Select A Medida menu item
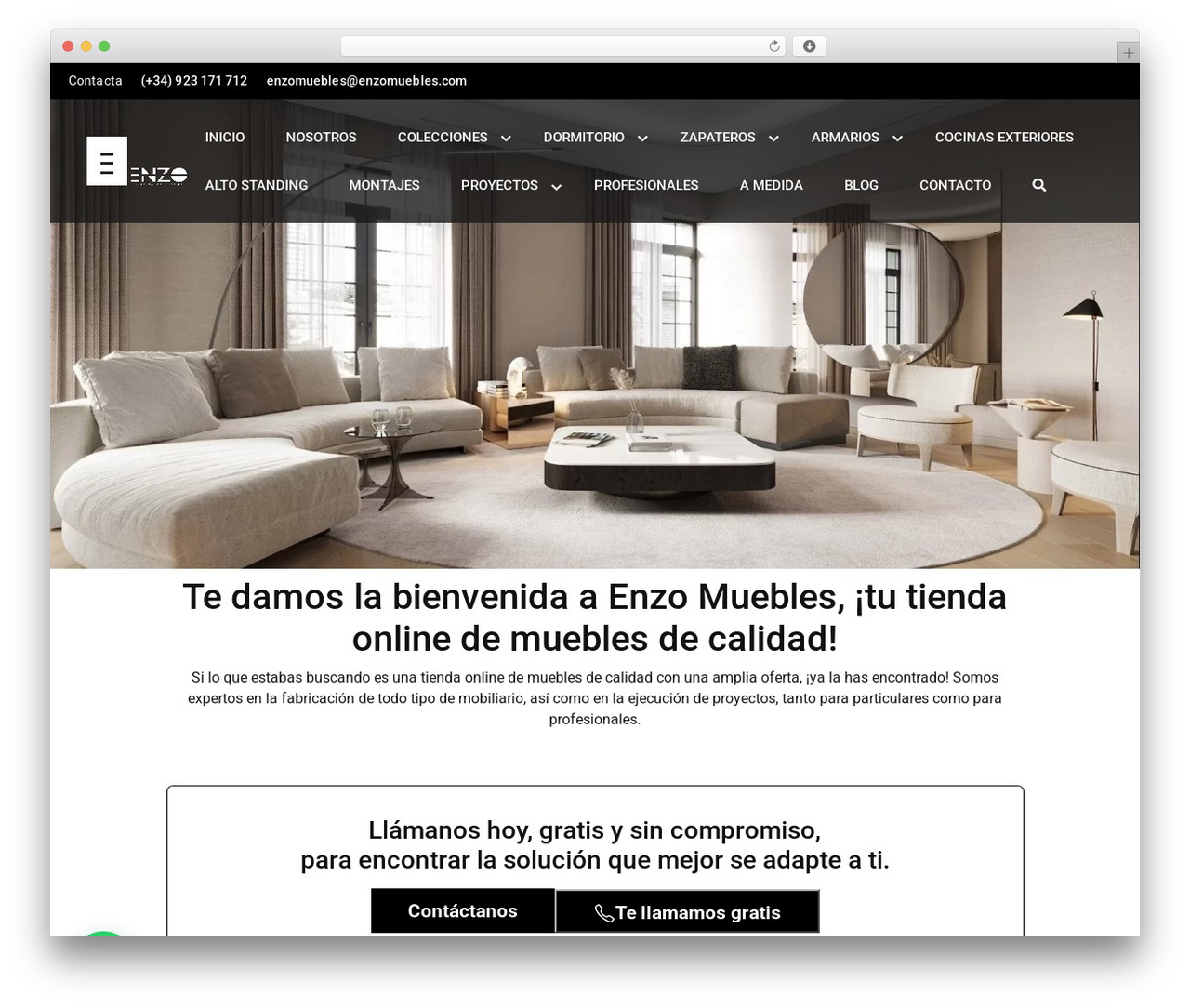The height and width of the screenshot is (1008, 1190). 772,185
